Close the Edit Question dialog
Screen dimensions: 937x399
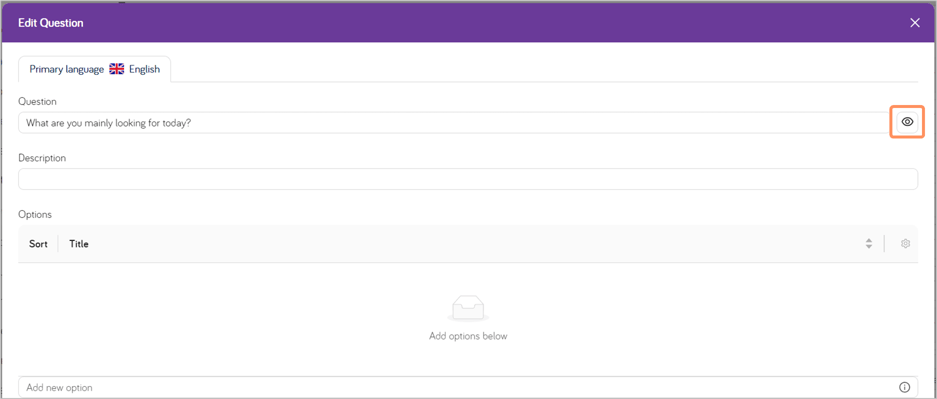pyautogui.click(x=914, y=23)
